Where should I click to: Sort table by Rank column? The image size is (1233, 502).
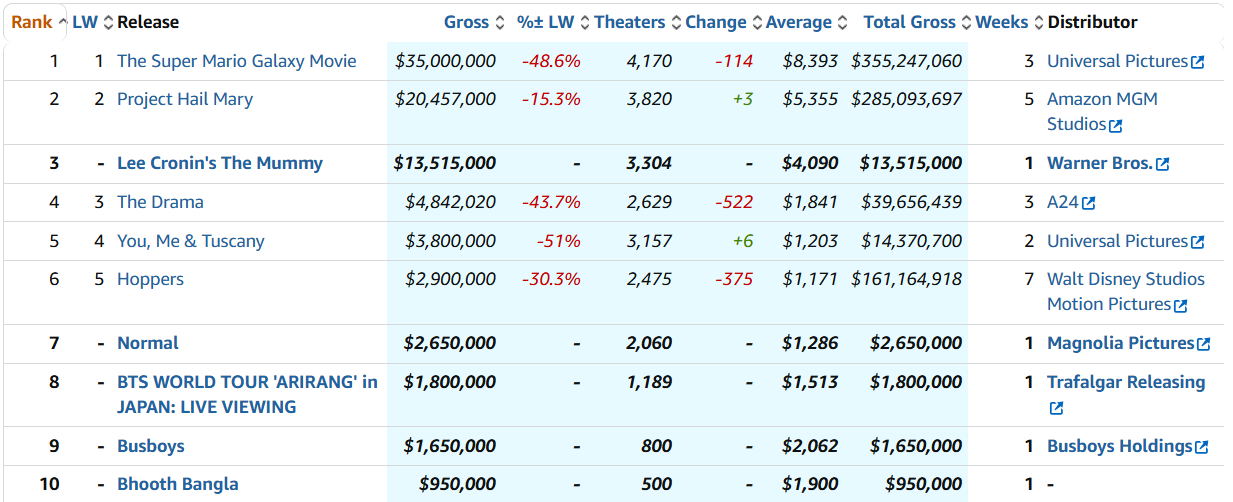[31, 22]
